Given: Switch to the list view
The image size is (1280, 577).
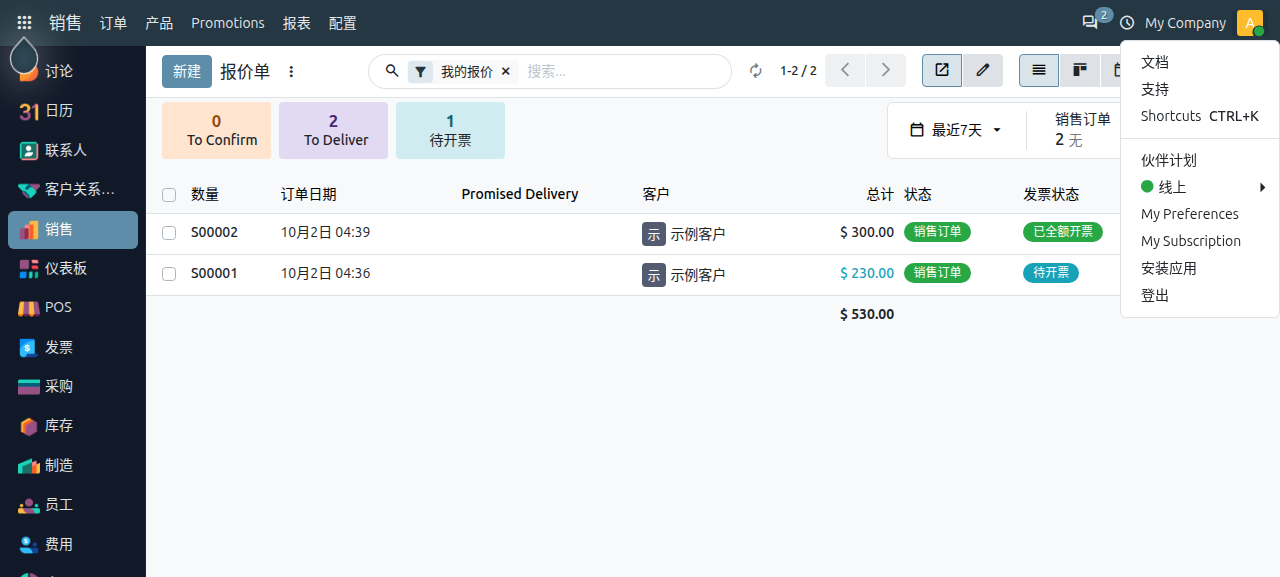Looking at the screenshot, I should (1039, 71).
